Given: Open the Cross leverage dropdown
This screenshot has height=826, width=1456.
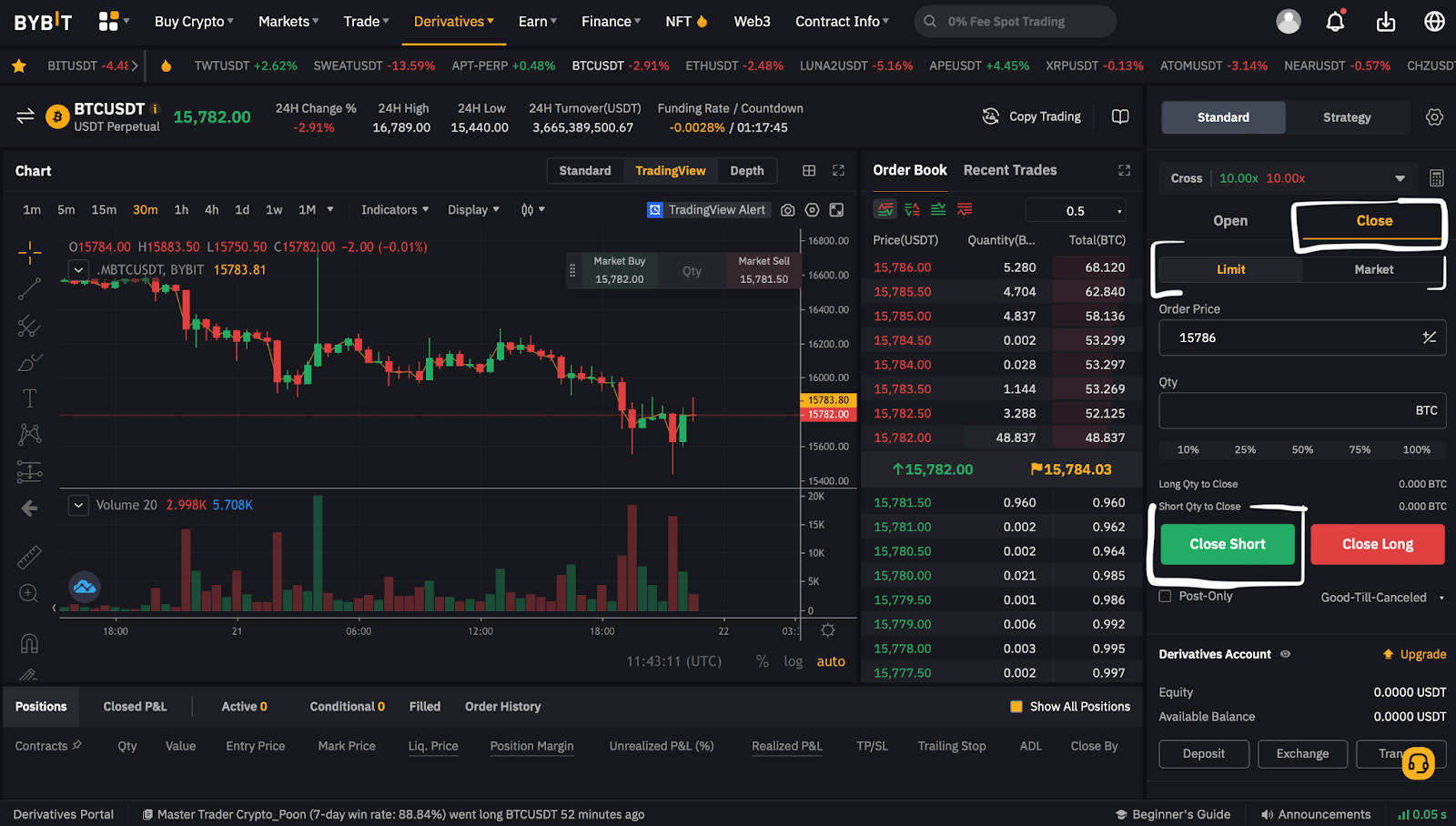Looking at the screenshot, I should [1289, 178].
